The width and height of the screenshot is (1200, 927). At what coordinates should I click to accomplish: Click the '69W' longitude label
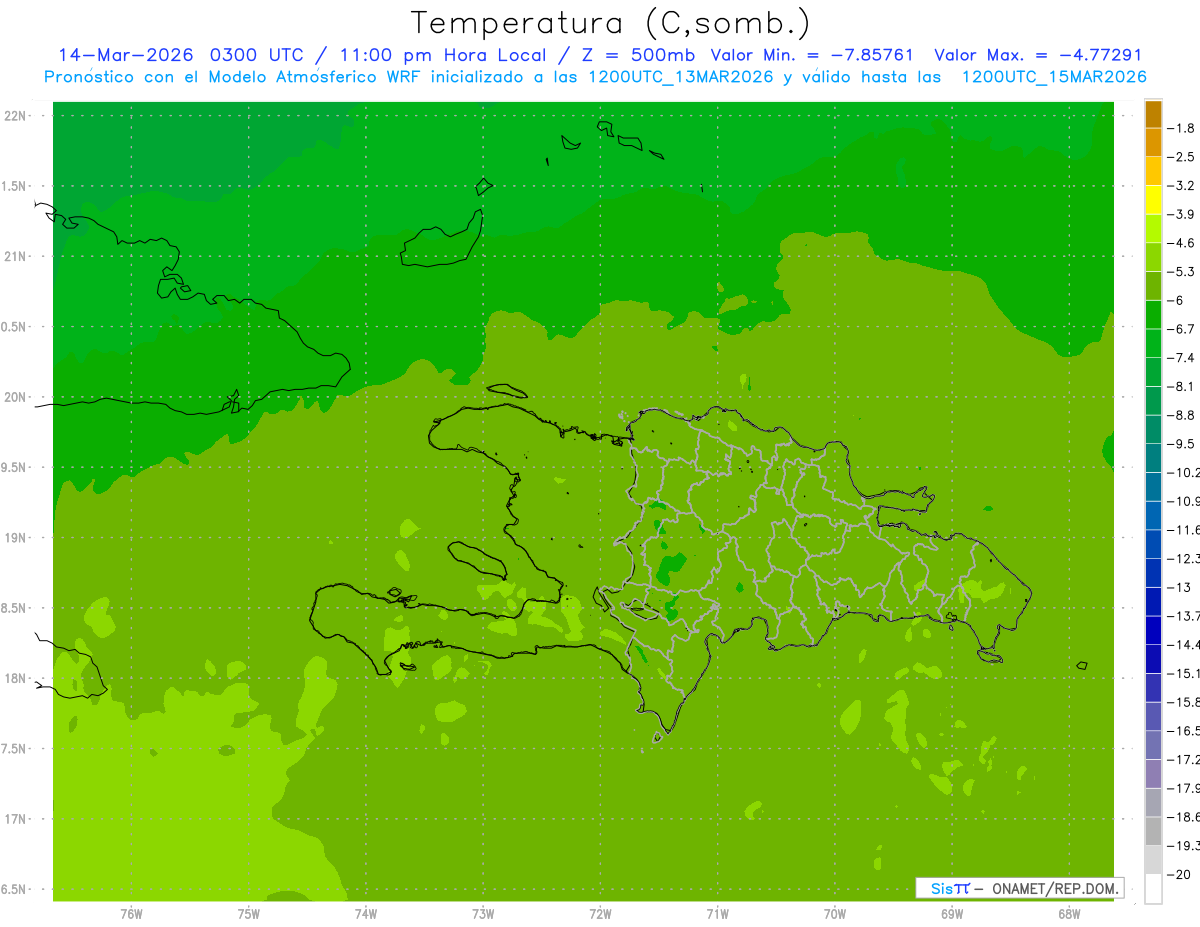(x=952, y=913)
